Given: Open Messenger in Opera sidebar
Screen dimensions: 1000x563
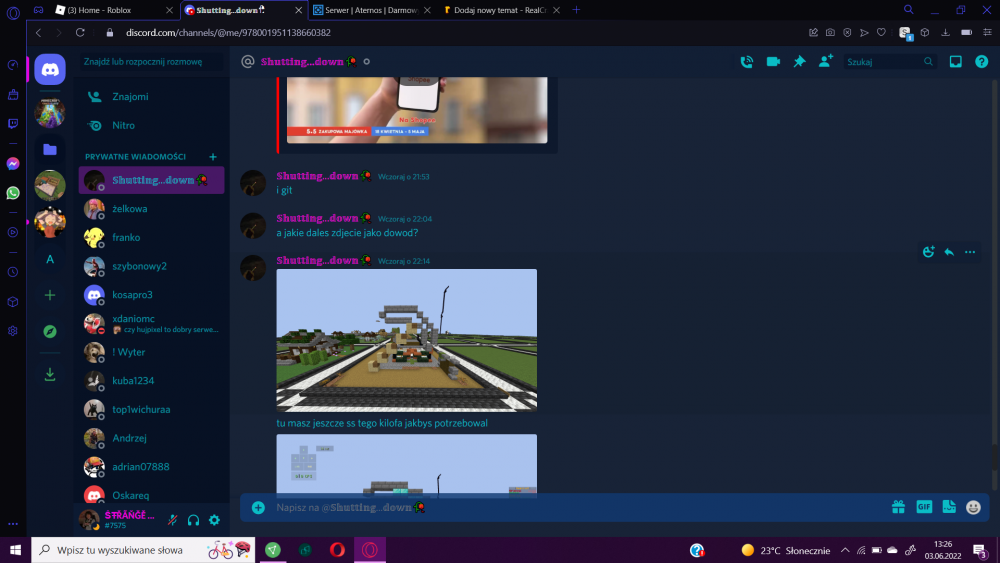Looking at the screenshot, I should pos(13,164).
